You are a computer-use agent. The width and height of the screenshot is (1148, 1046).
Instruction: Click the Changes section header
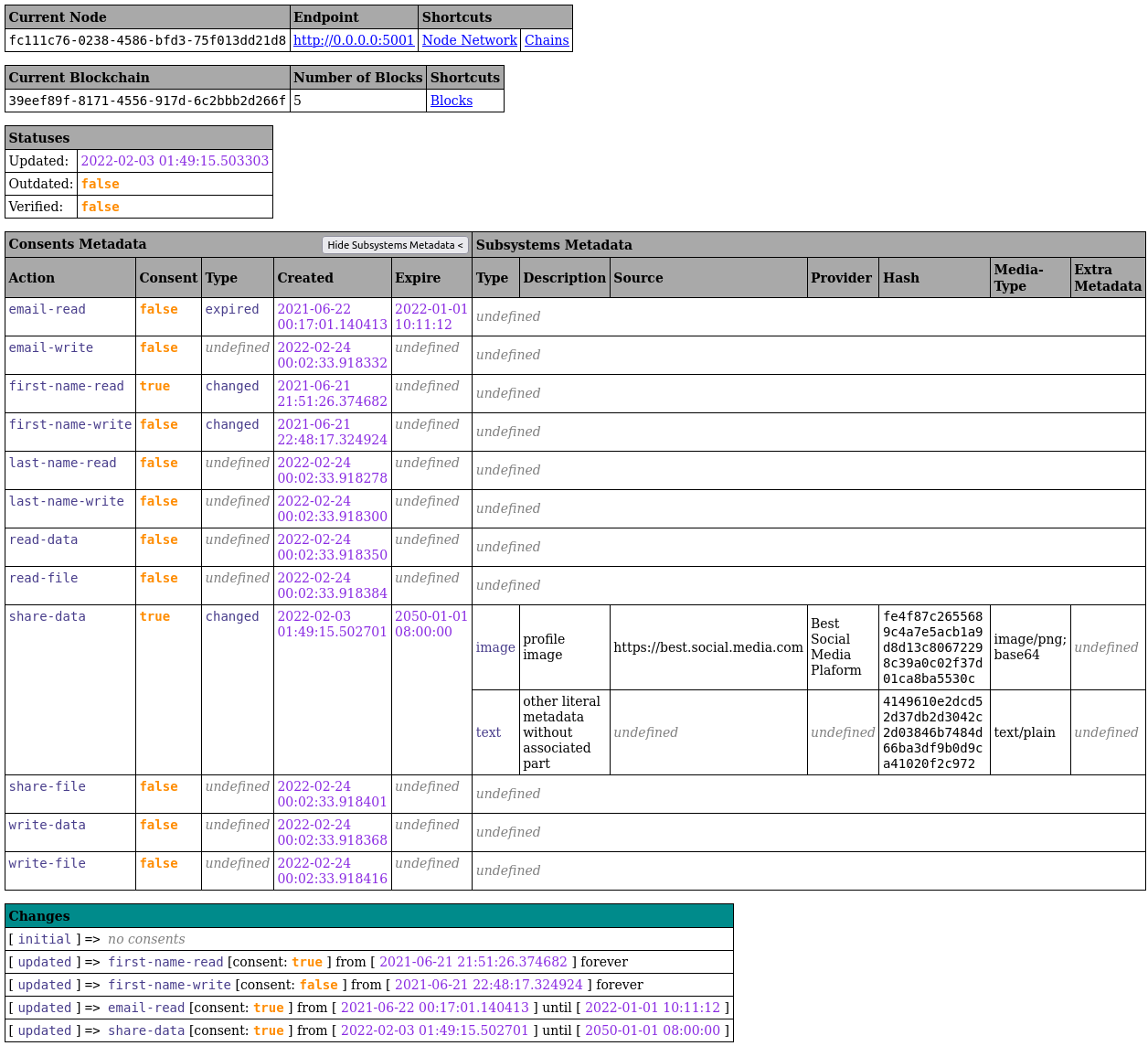point(369,916)
